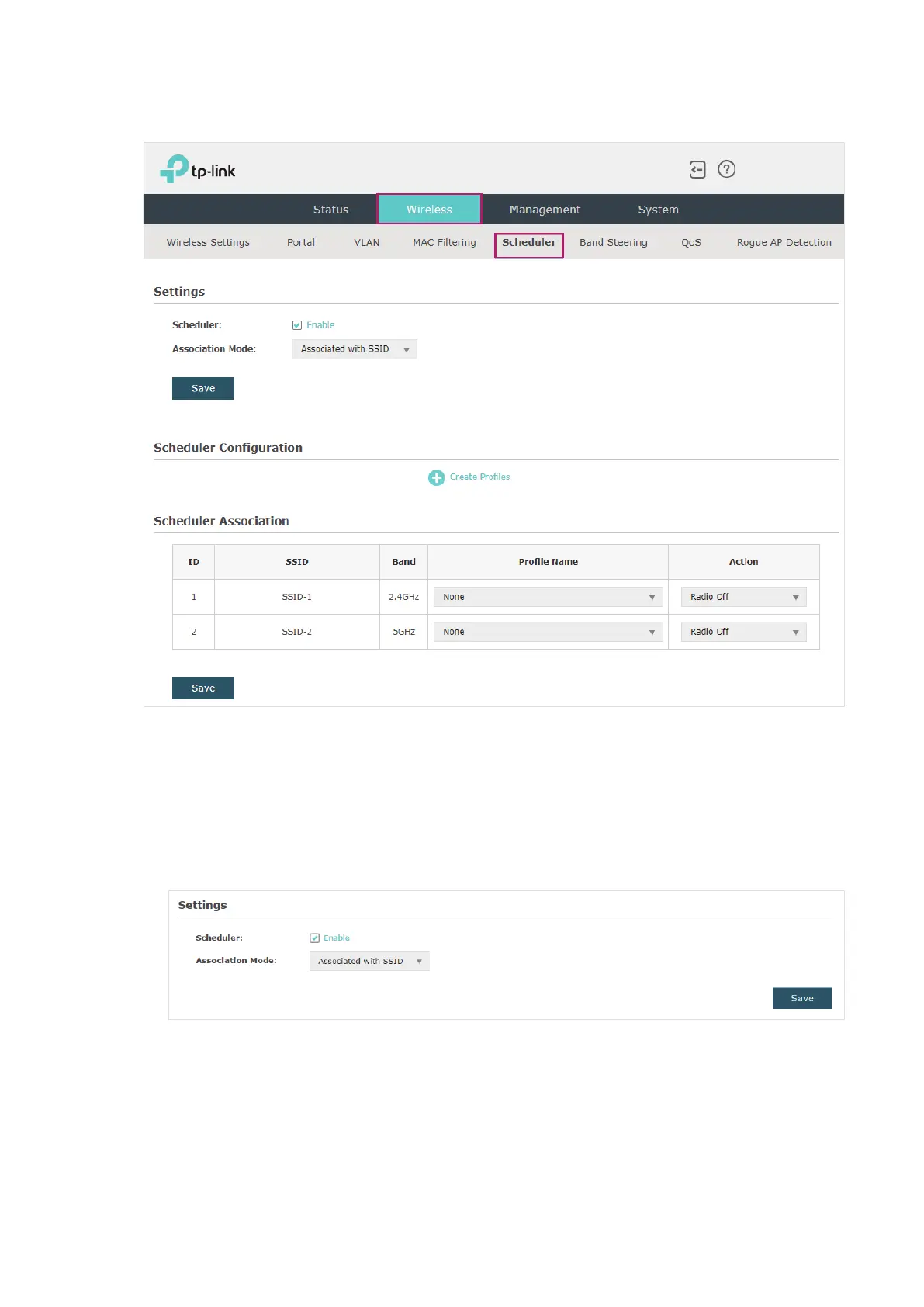
Task: Select the Wireless tab
Action: pos(429,210)
